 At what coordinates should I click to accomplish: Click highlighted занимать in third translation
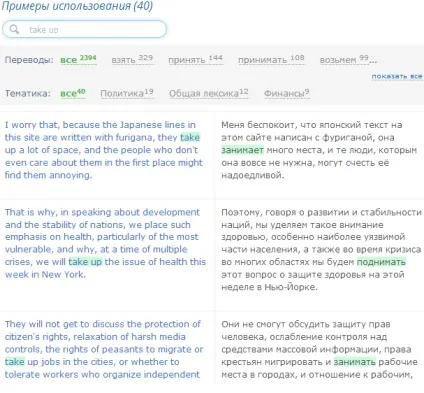click(x=355, y=362)
